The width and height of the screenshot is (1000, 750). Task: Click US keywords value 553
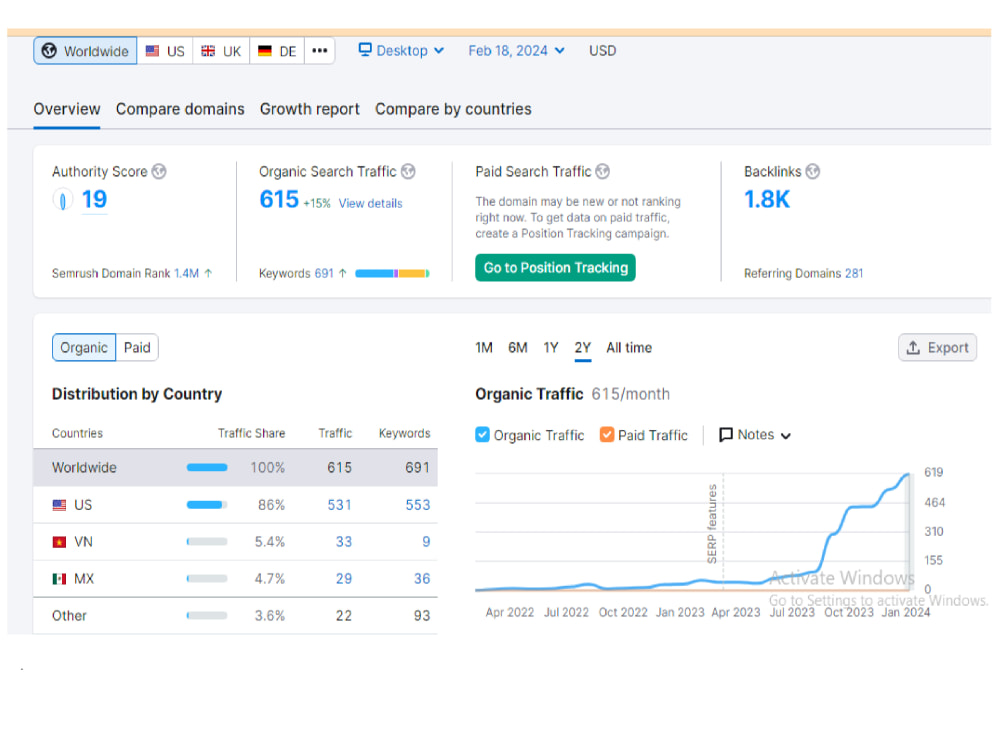pos(418,505)
